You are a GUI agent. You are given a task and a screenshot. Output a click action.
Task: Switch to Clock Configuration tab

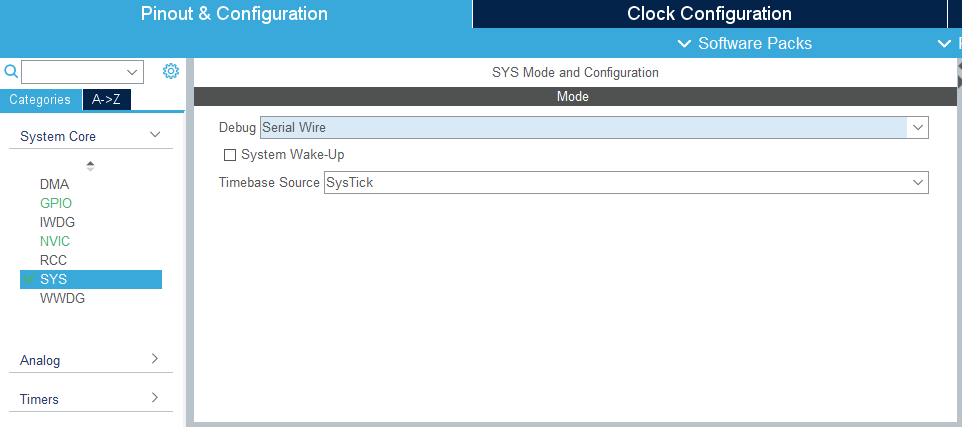(x=709, y=13)
